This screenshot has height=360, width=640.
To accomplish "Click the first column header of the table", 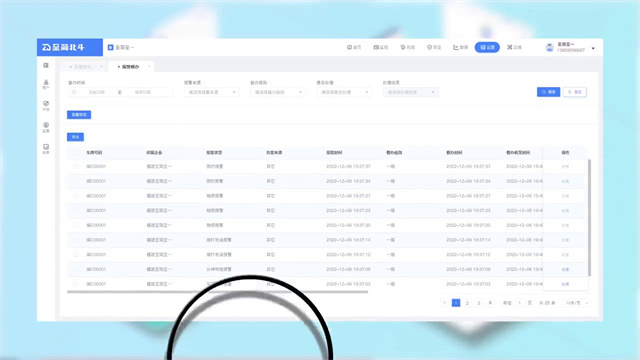I will [94, 153].
